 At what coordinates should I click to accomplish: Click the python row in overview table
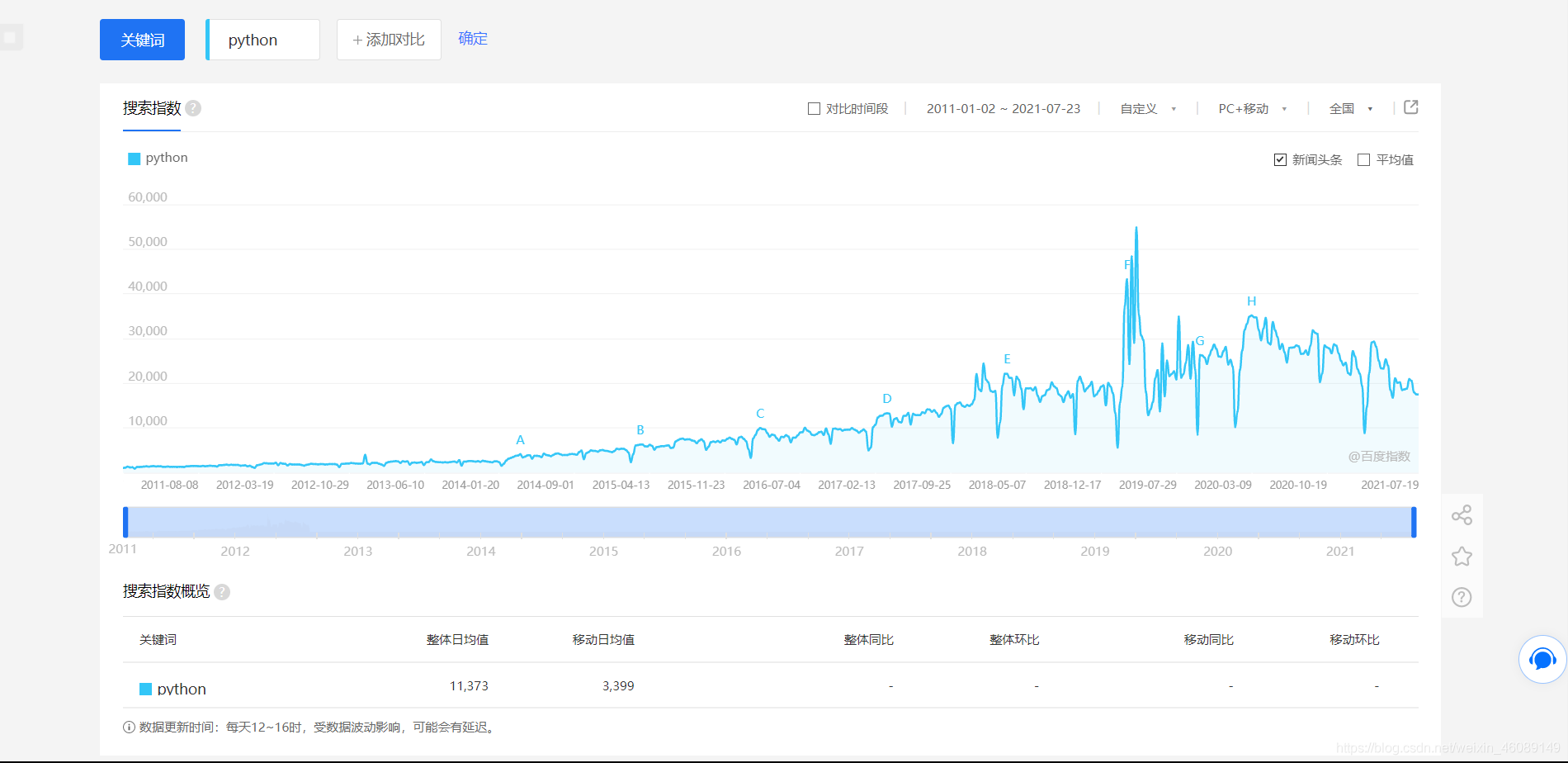[x=770, y=686]
